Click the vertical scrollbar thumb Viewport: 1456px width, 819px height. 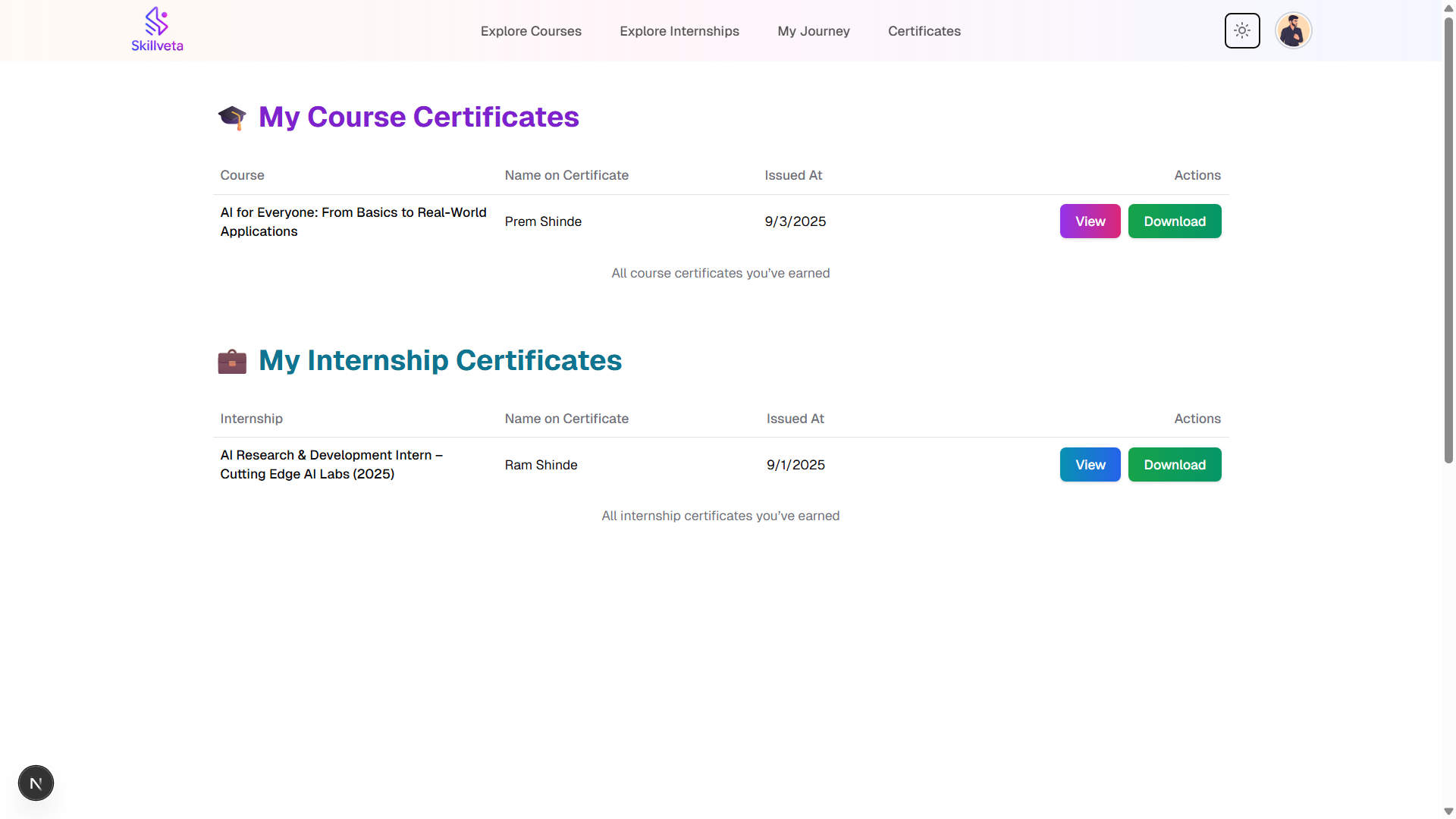1448,239
